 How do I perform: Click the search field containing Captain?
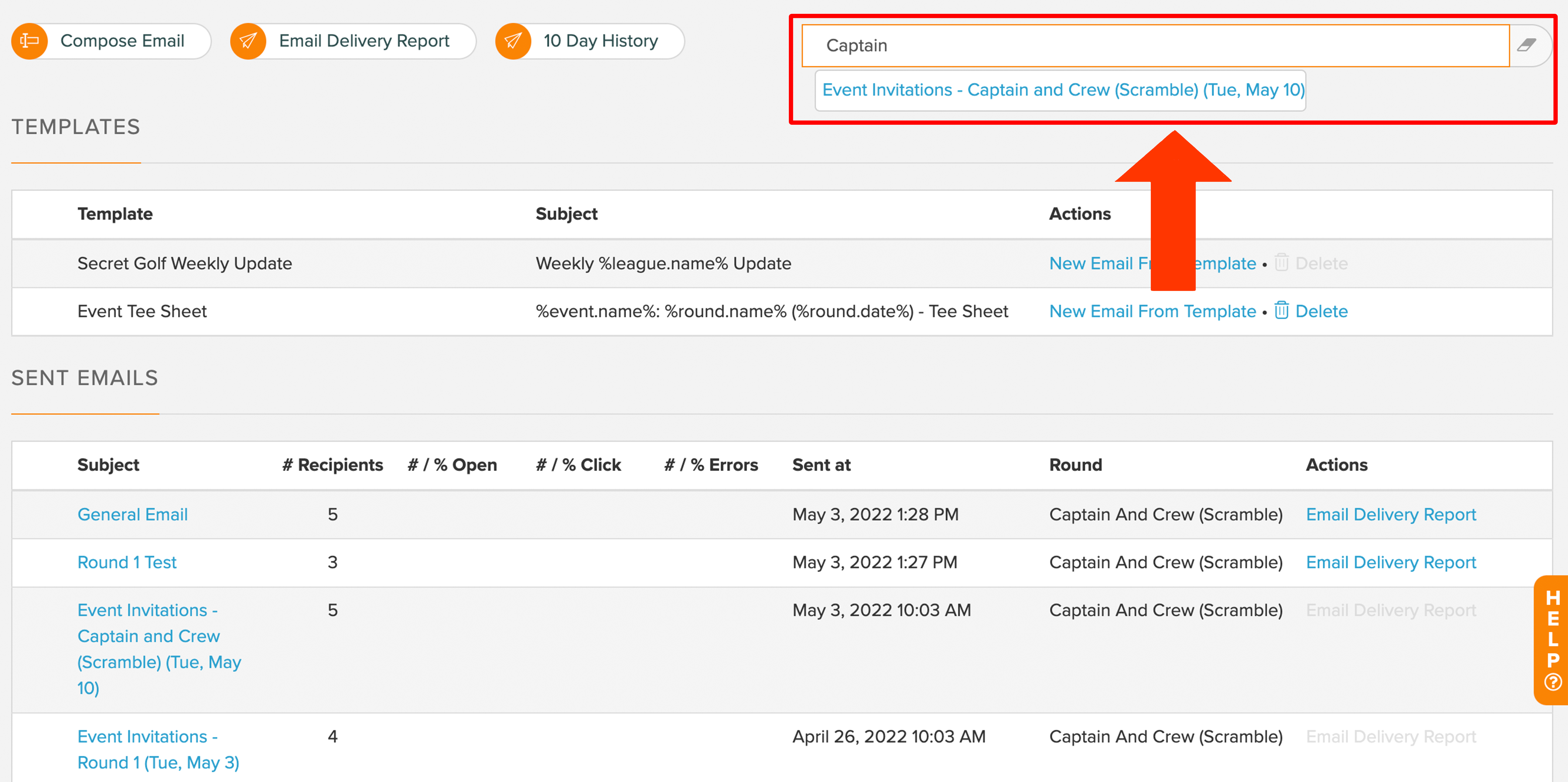1155,46
